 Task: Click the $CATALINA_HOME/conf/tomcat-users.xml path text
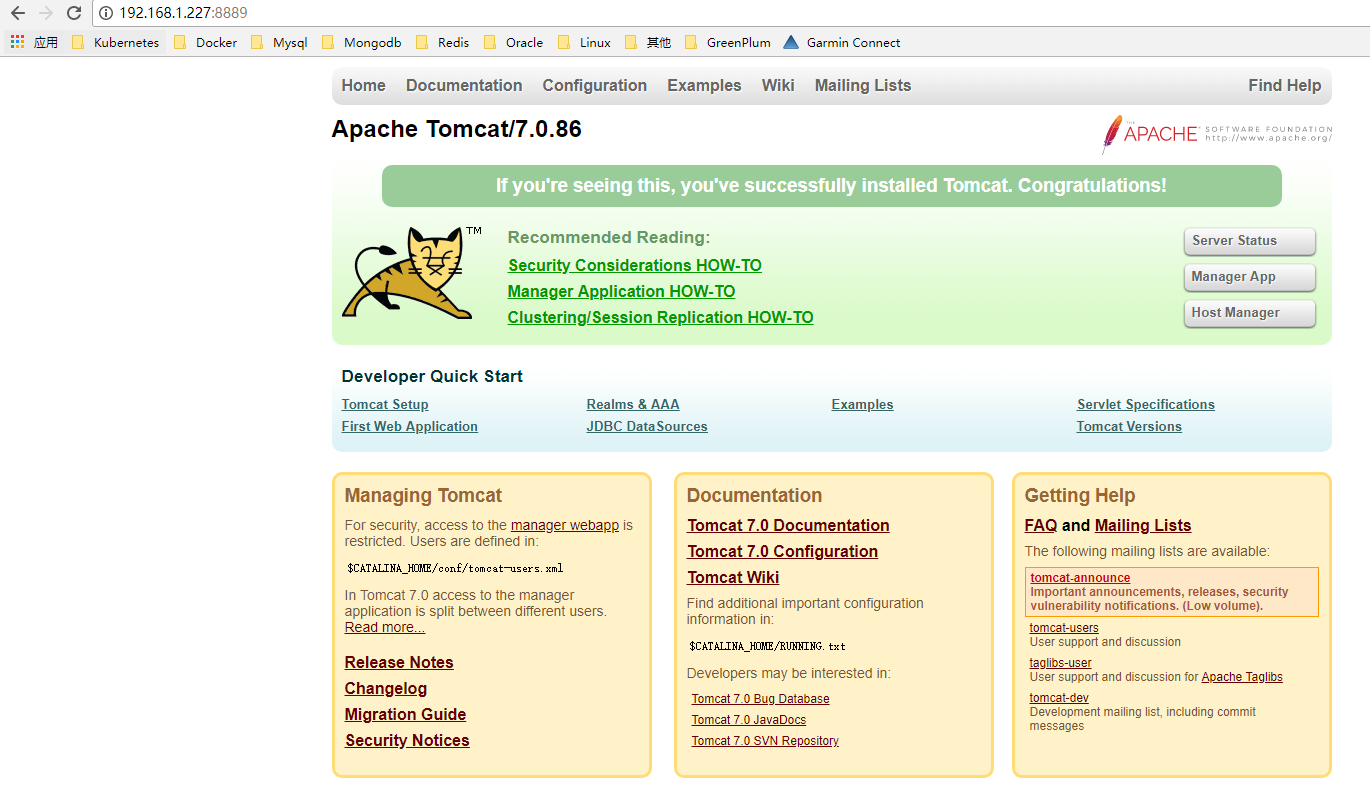tap(455, 568)
